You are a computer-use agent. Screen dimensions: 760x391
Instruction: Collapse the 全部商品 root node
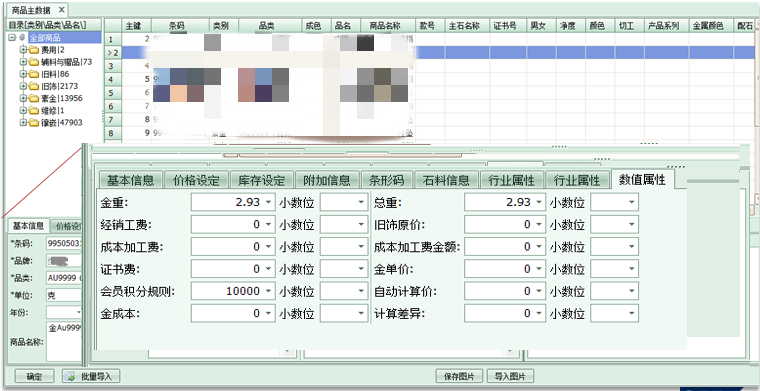[12, 37]
